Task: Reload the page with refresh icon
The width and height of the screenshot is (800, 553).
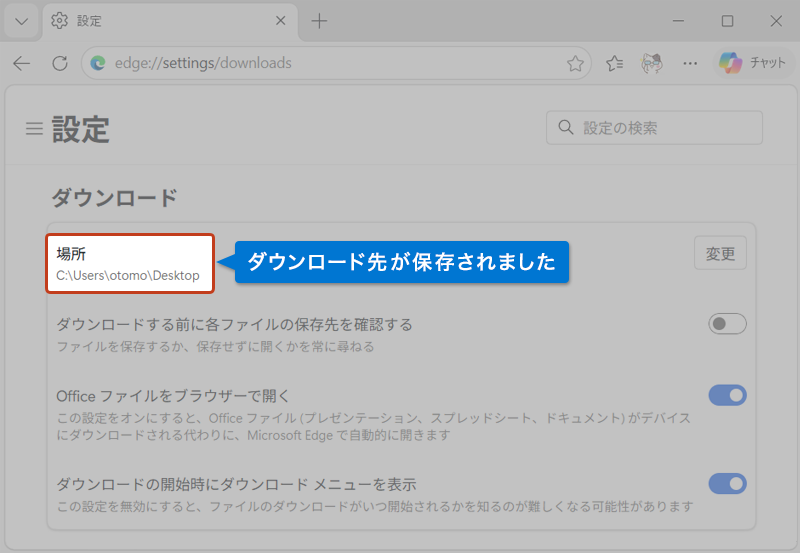Action: pos(60,63)
